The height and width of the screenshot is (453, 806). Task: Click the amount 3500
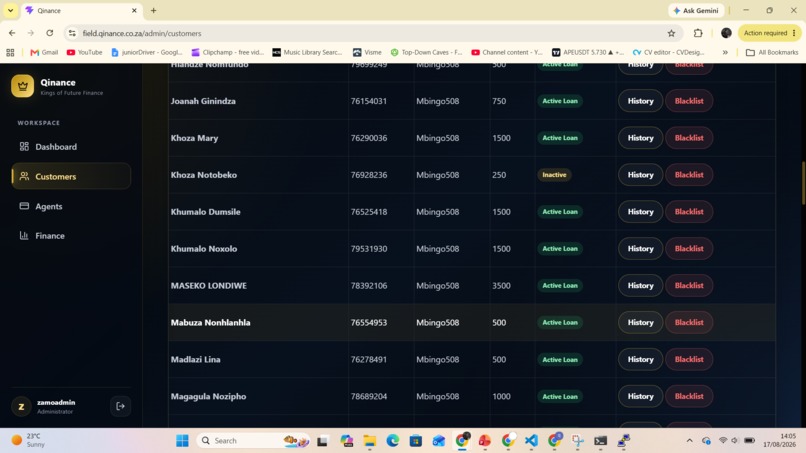coord(501,285)
